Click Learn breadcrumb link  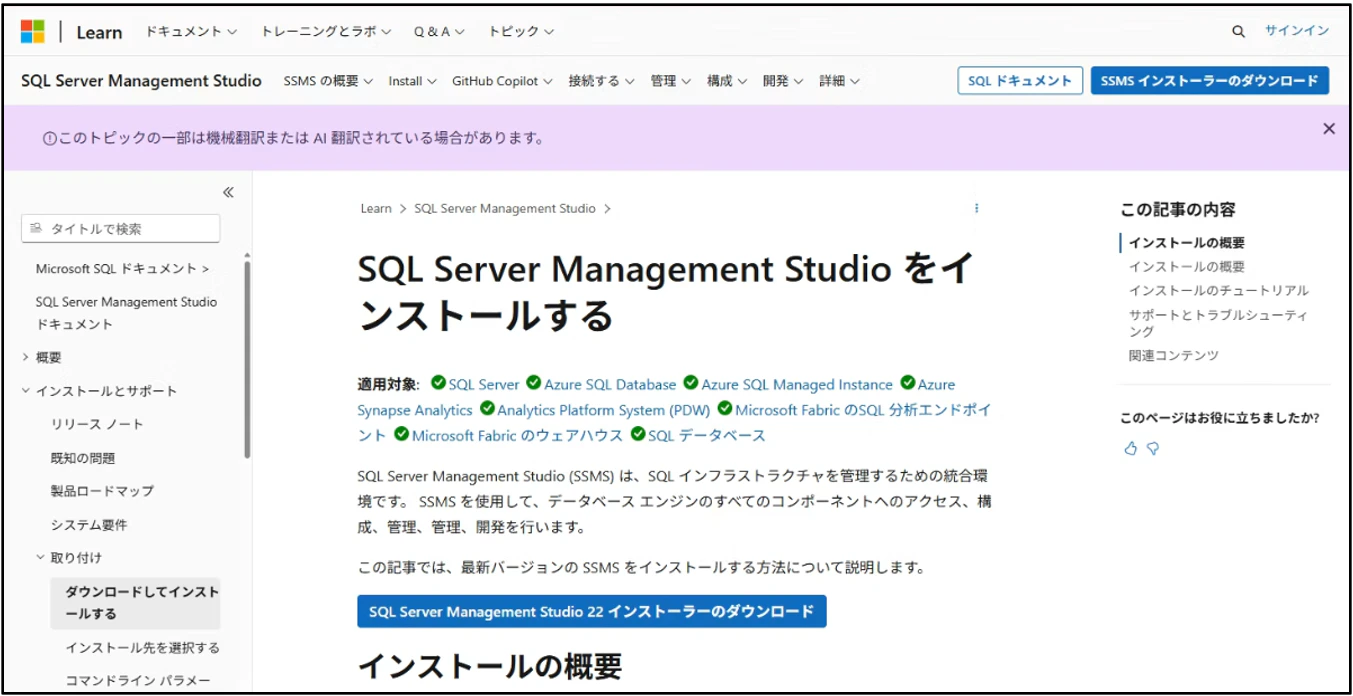click(376, 209)
